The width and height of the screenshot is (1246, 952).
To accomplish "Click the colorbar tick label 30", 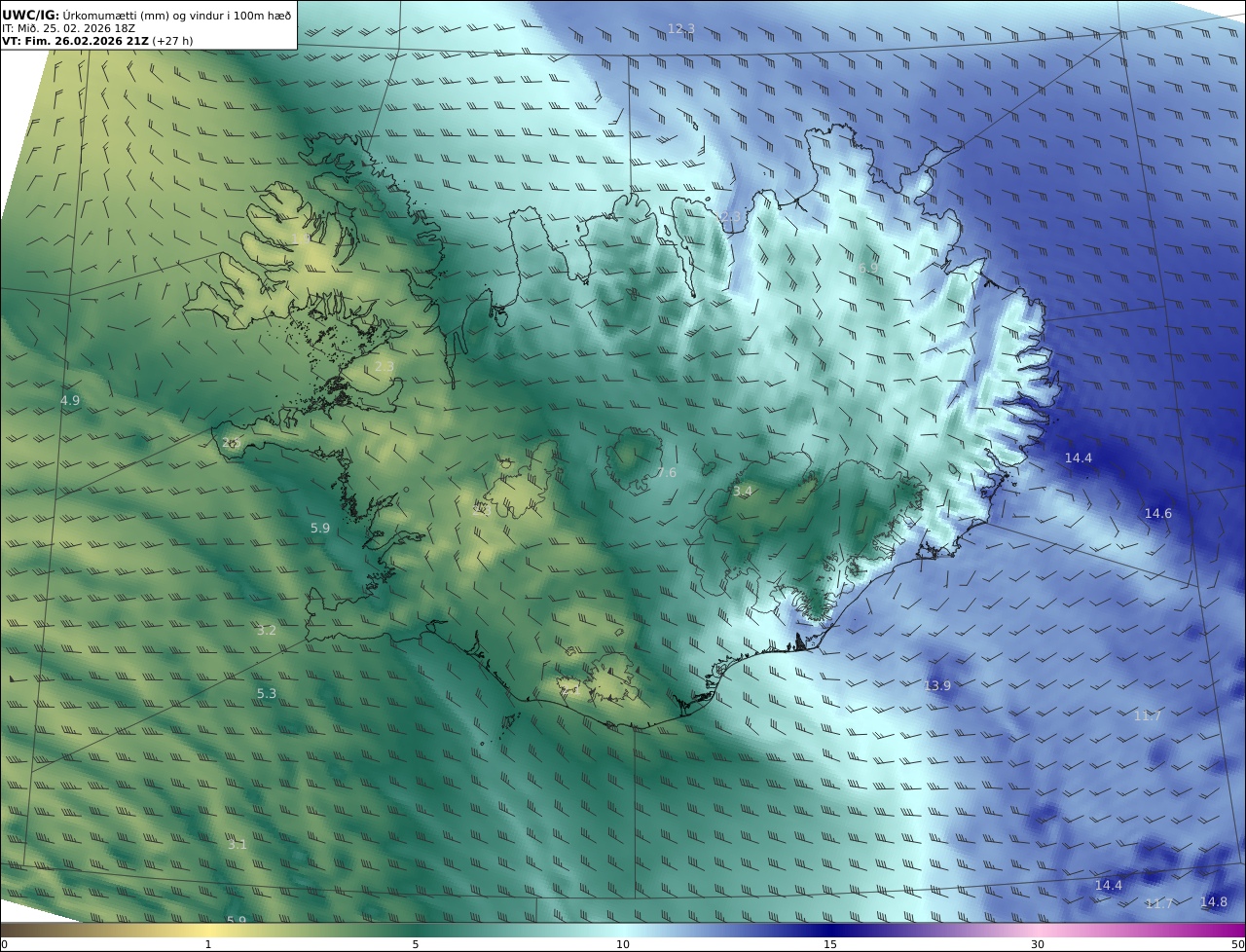I will 1038,944.
